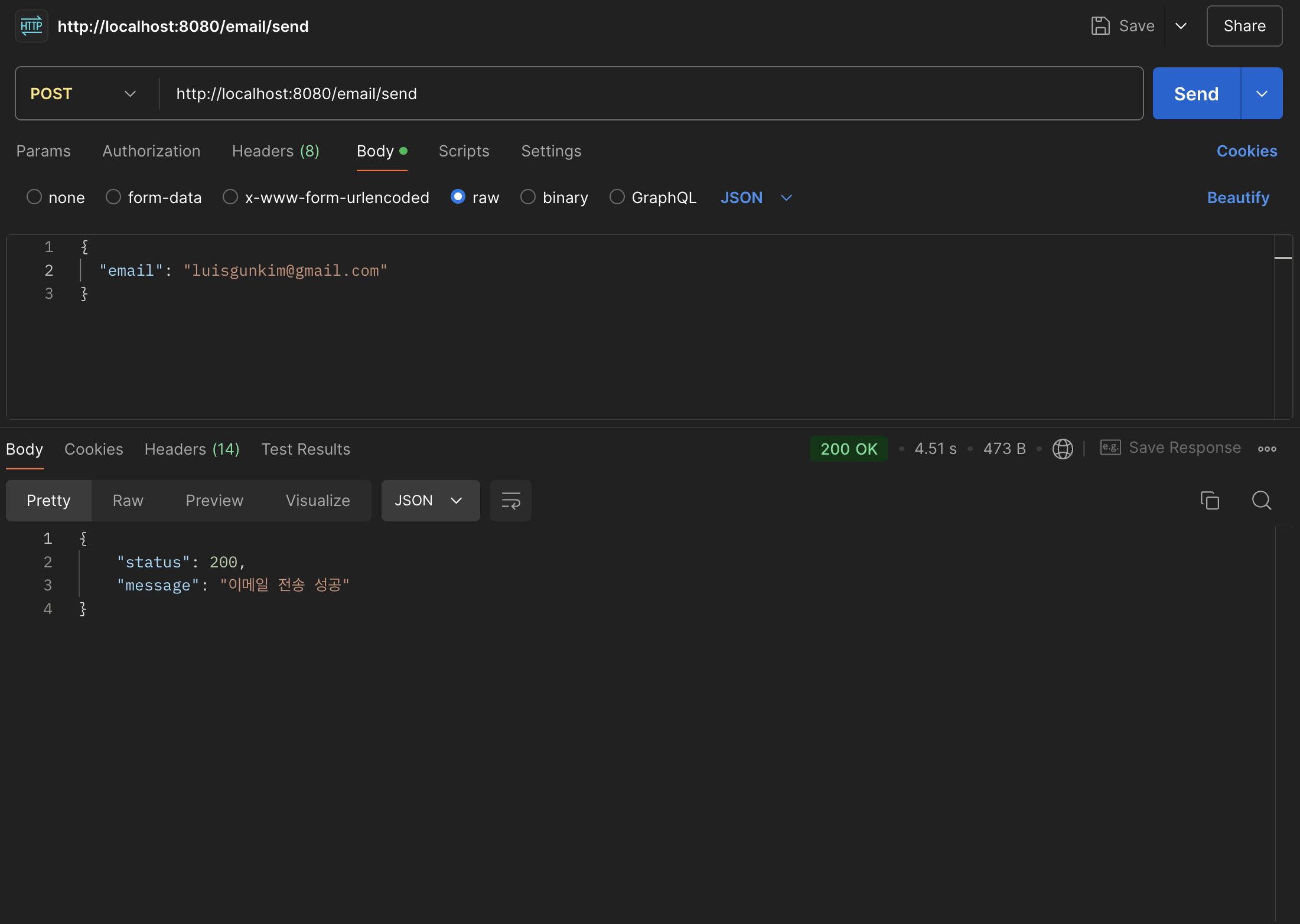Screen dimensions: 1300x924
Task: Click the request URL input field
Action: [x=650, y=94]
